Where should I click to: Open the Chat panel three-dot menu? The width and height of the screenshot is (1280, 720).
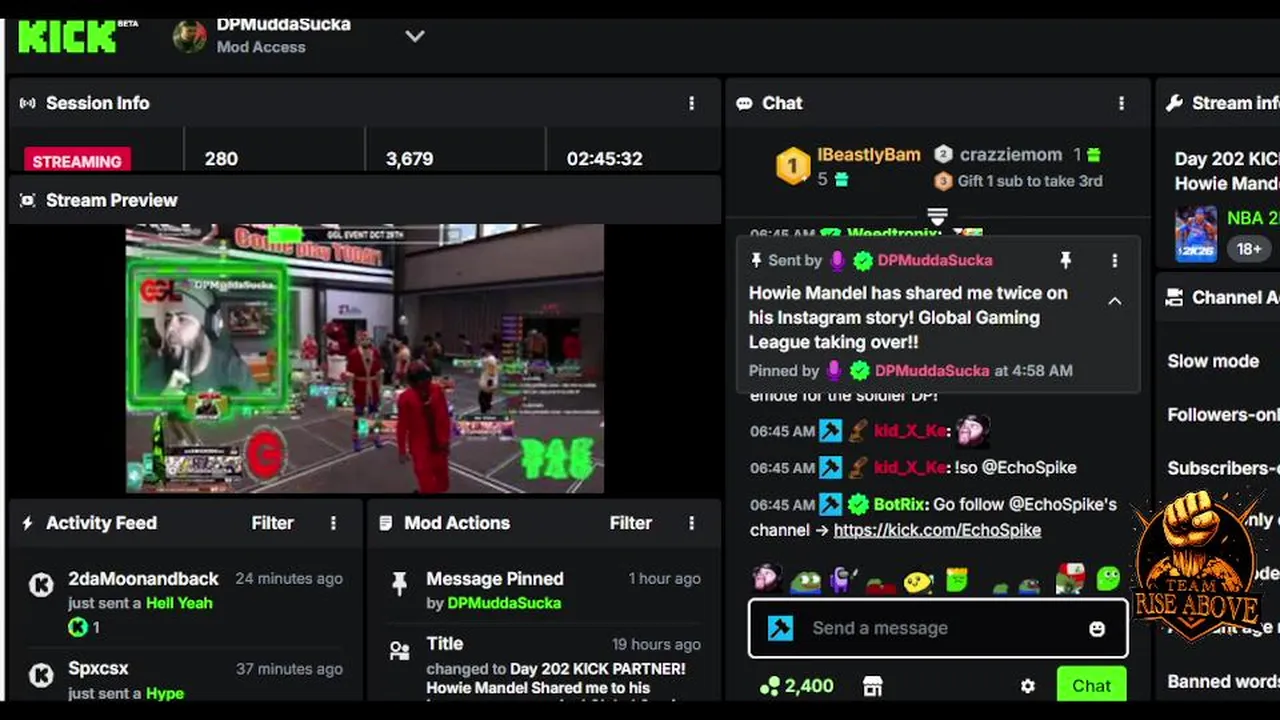point(1121,103)
